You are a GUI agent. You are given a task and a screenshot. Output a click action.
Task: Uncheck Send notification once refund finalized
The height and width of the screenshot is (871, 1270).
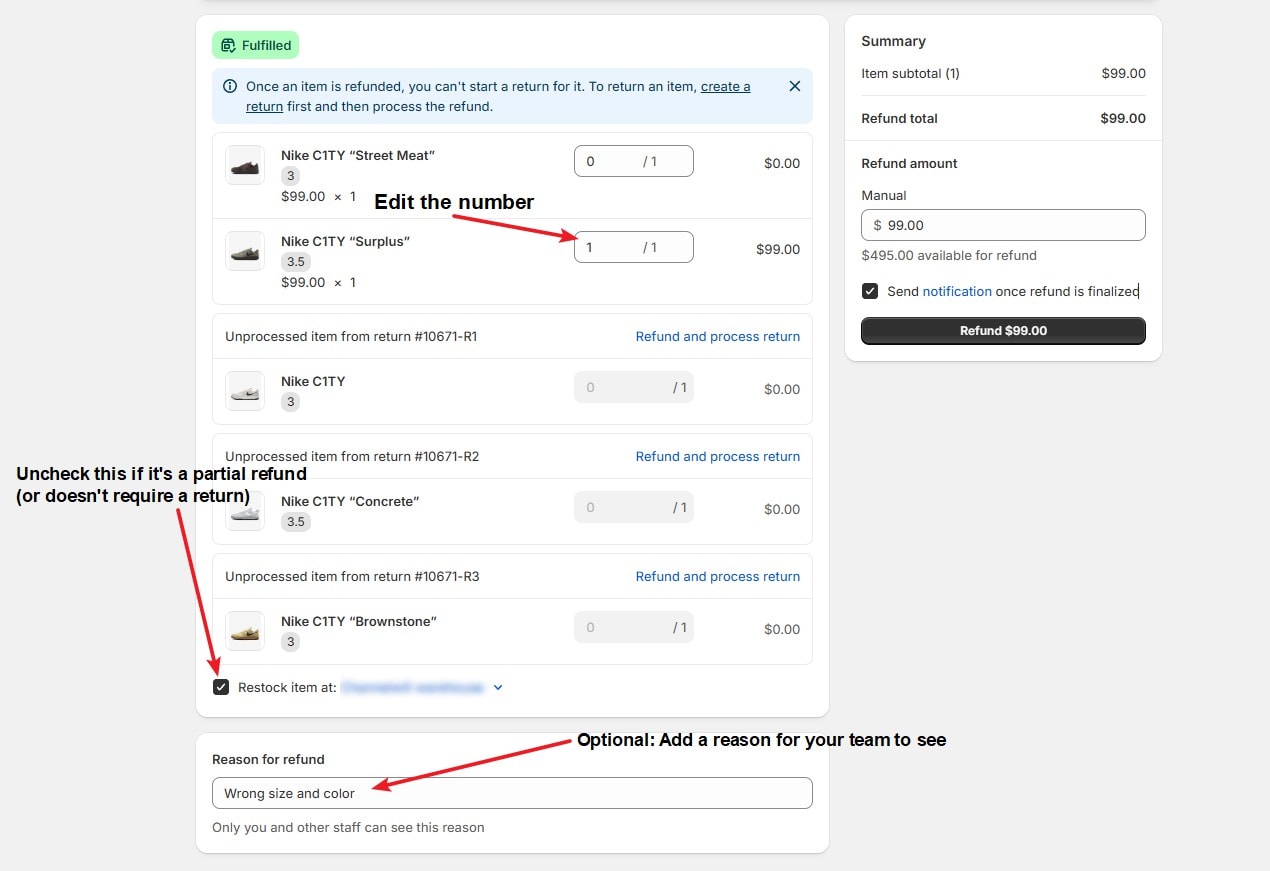870,291
